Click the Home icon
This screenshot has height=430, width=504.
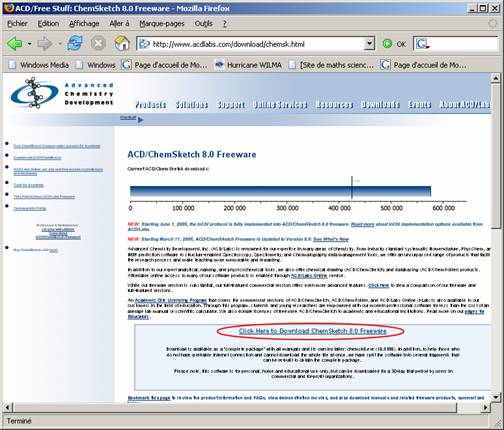click(122, 43)
